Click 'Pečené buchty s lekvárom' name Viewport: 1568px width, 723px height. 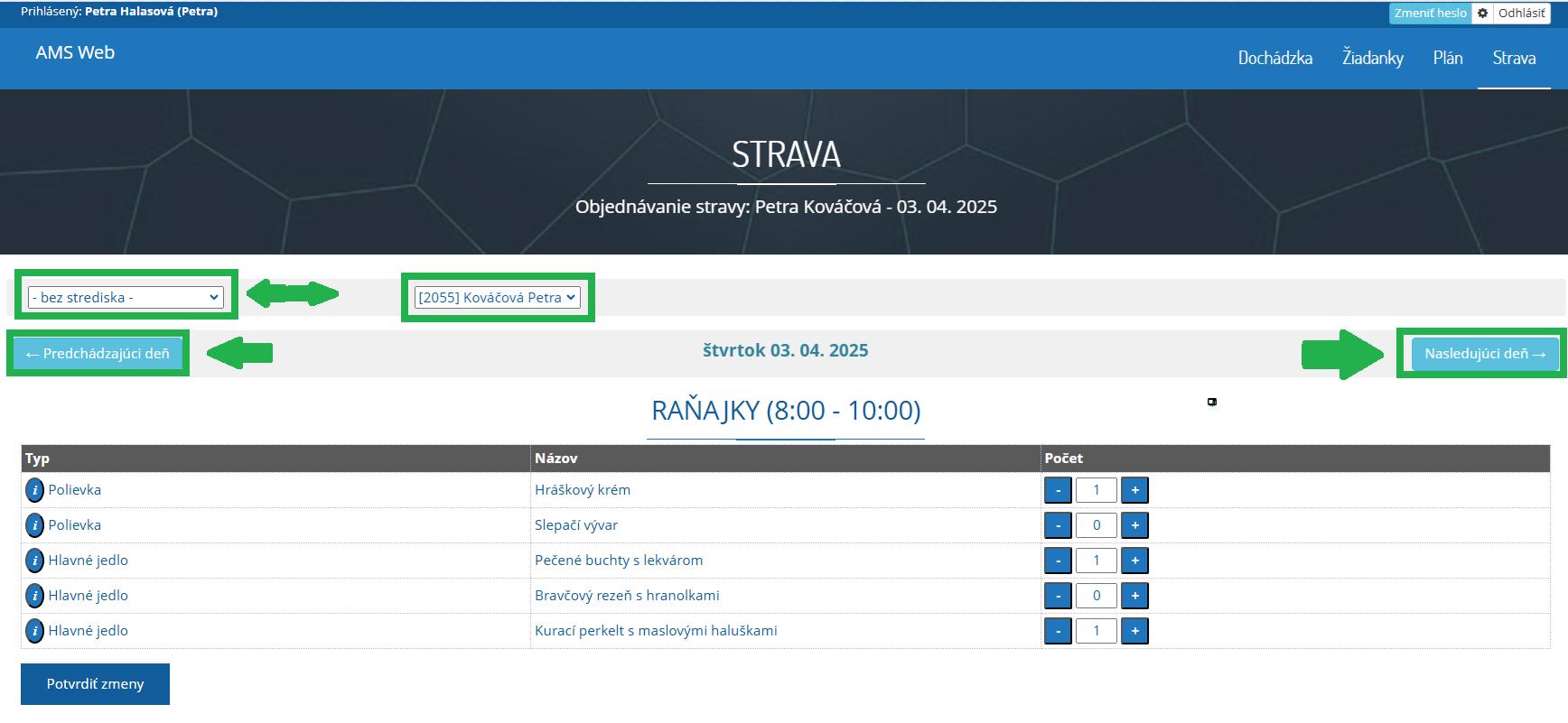point(619,561)
